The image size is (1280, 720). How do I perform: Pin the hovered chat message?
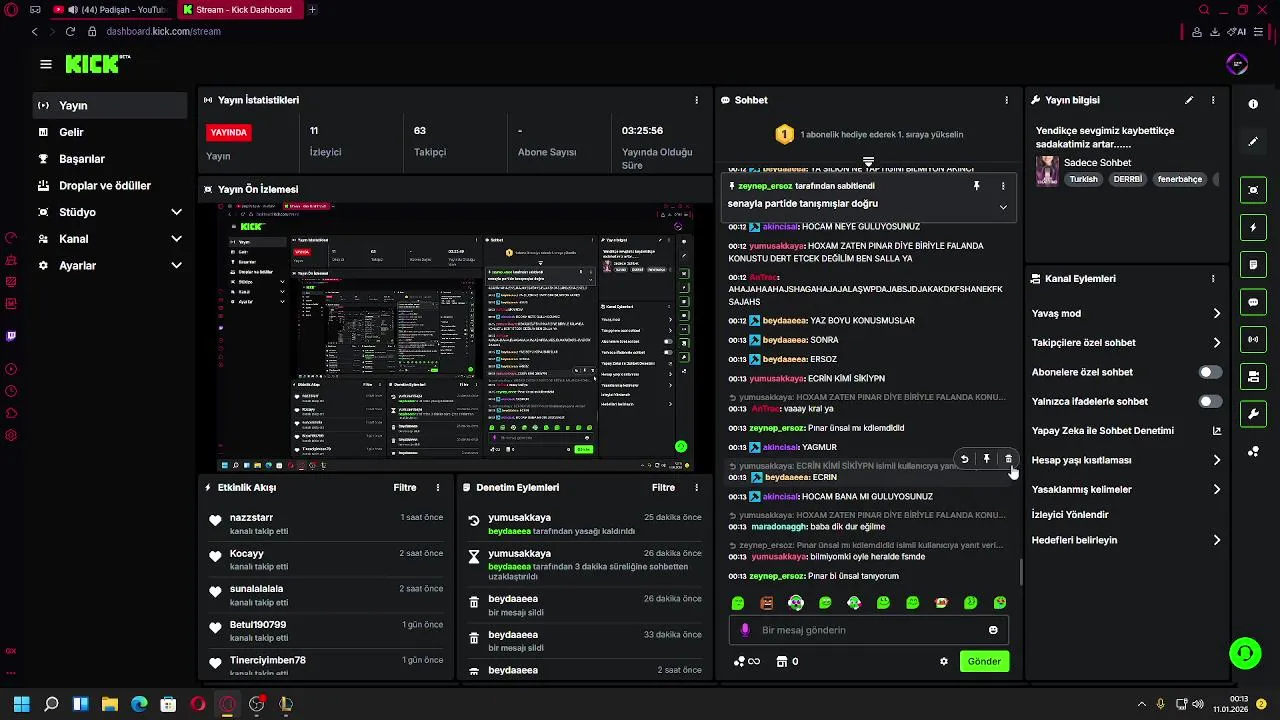[x=986, y=459]
